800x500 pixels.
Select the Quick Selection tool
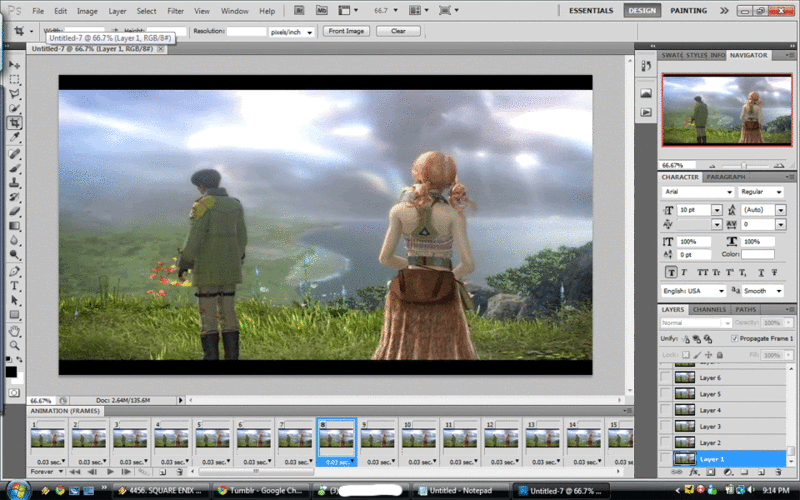(x=14, y=108)
